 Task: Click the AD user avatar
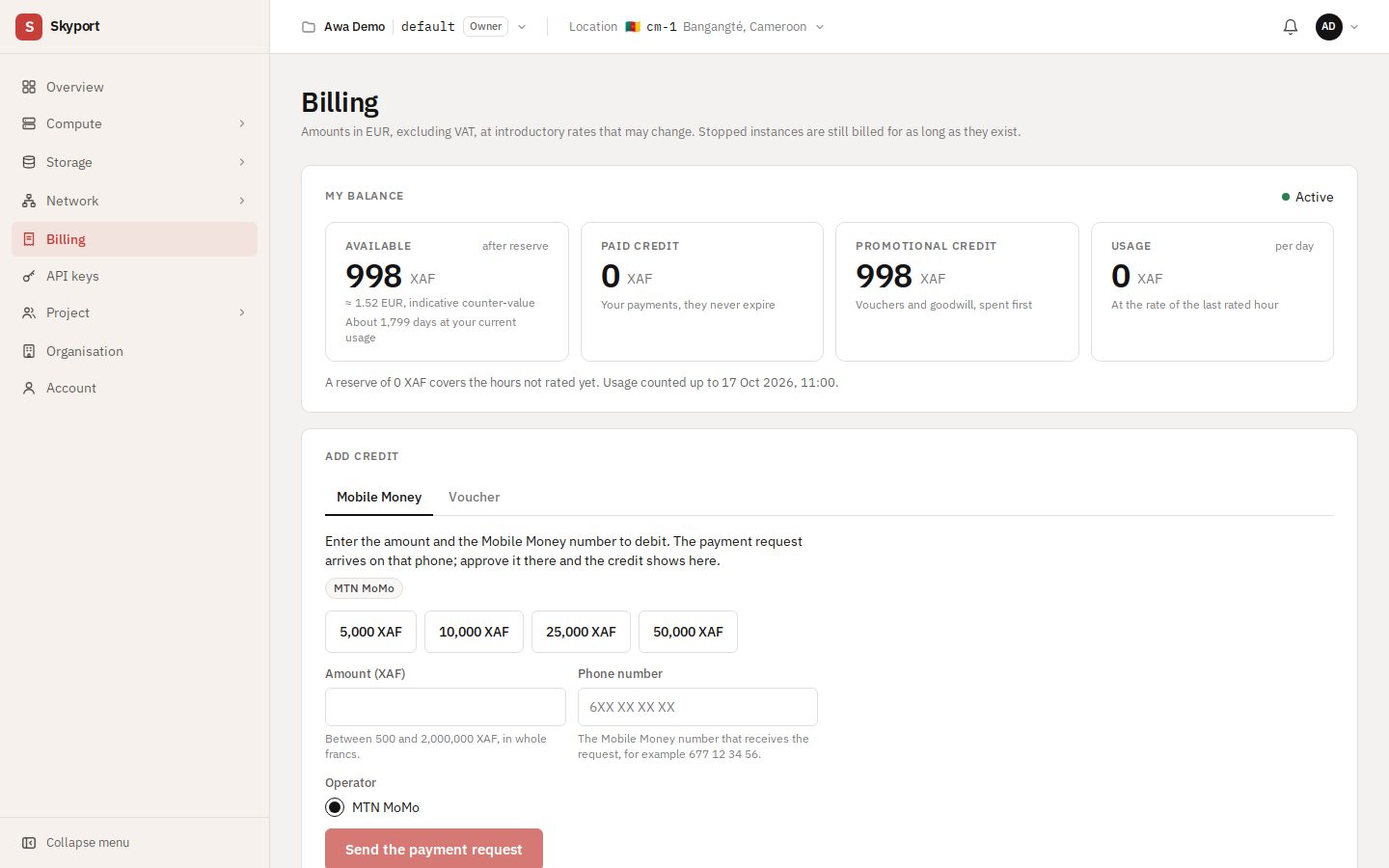pyautogui.click(x=1329, y=27)
